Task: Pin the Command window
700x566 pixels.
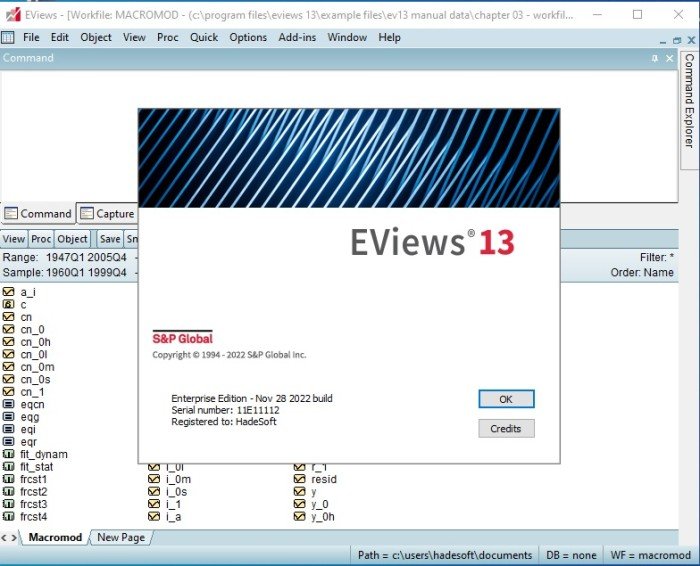Action: click(654, 58)
